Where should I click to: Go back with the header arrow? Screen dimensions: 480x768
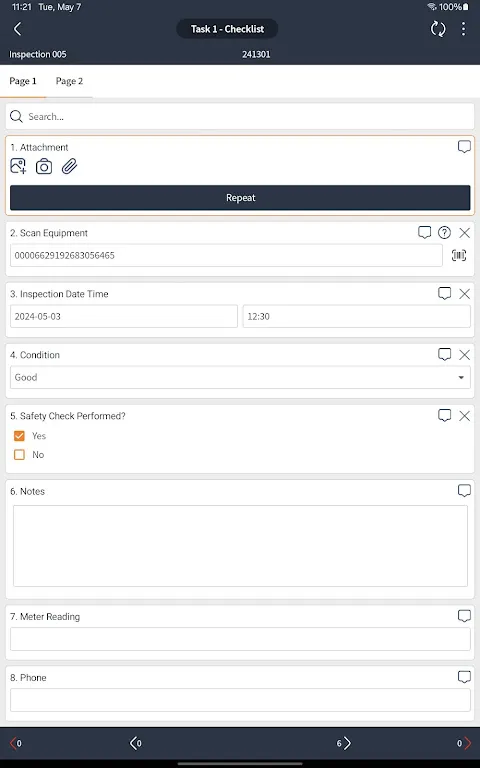click(x=18, y=29)
